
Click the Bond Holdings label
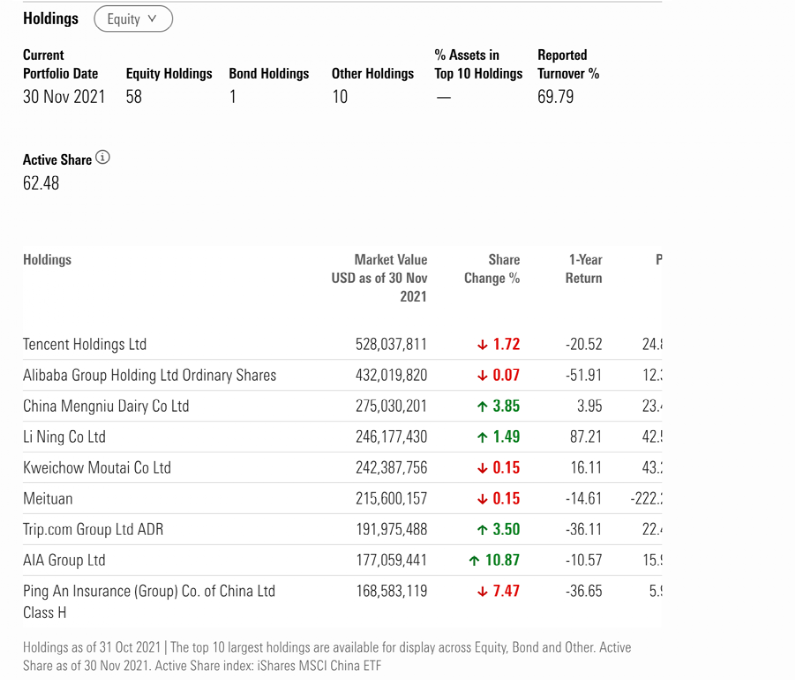pos(269,74)
